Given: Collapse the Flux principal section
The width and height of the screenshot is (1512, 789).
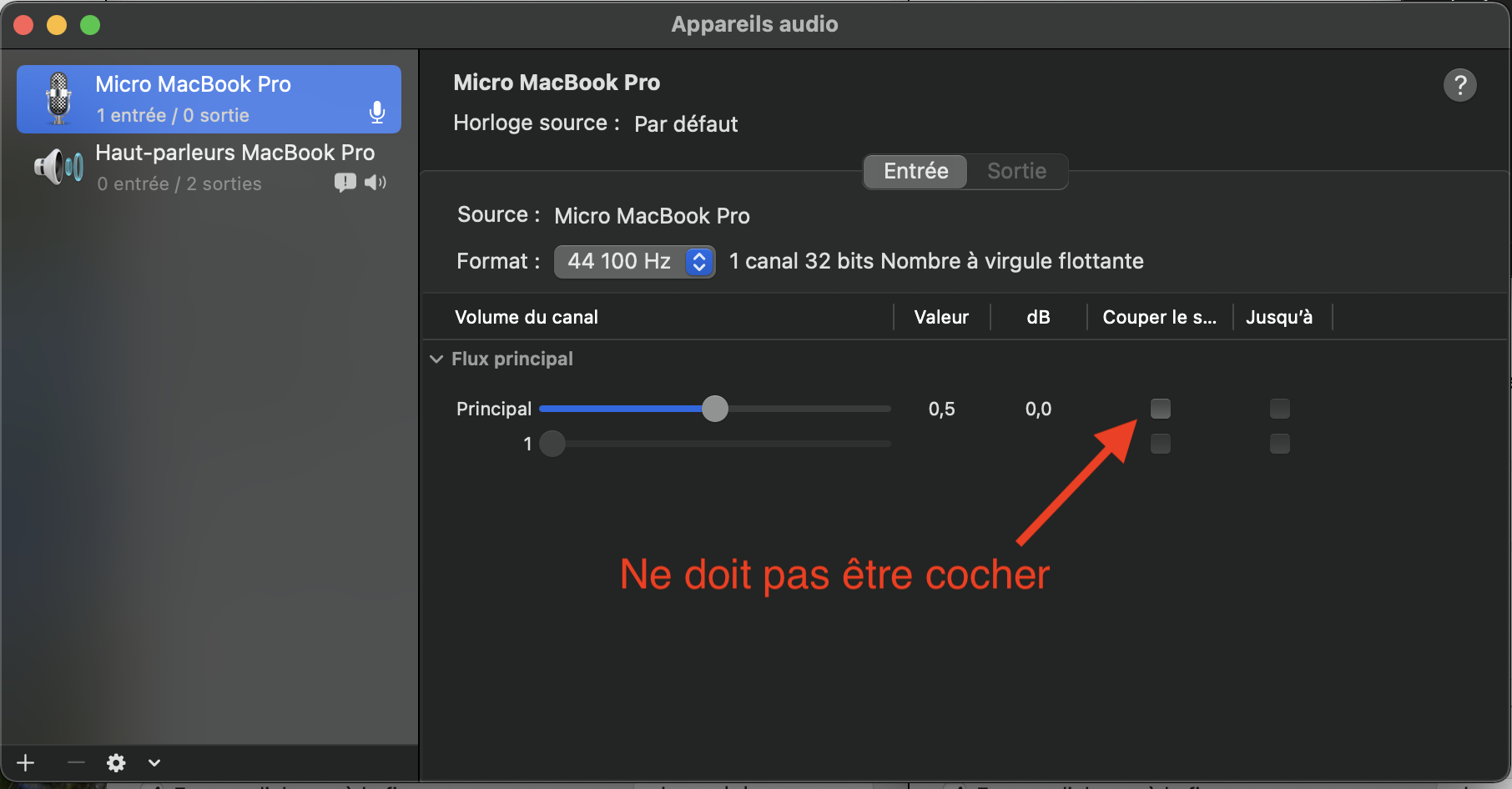Looking at the screenshot, I should pyautogui.click(x=436, y=359).
